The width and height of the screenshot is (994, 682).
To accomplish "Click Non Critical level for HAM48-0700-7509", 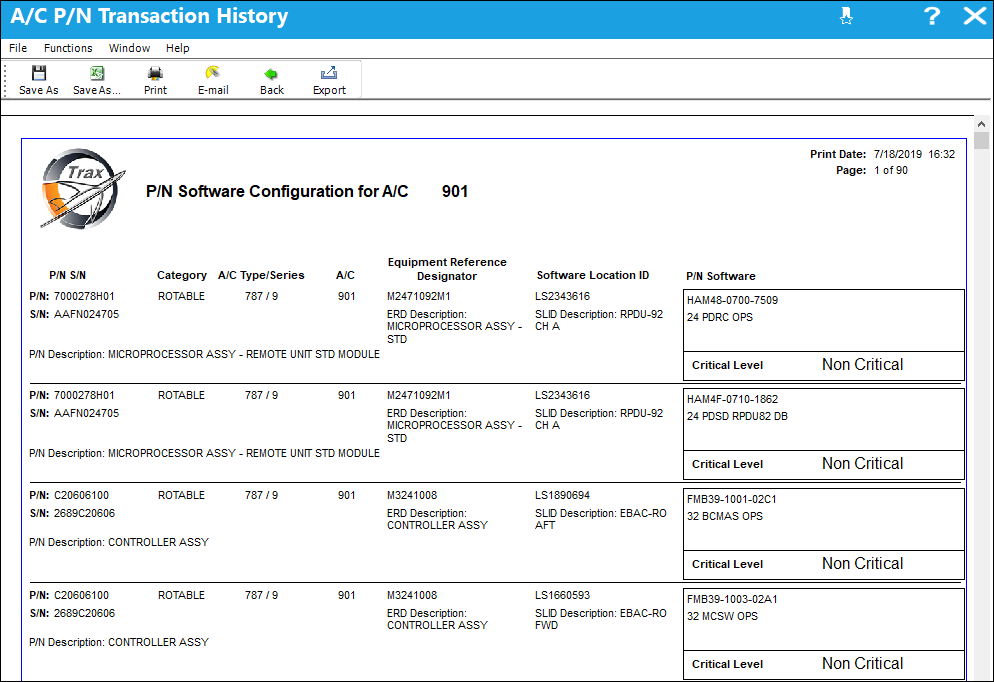I will point(862,364).
